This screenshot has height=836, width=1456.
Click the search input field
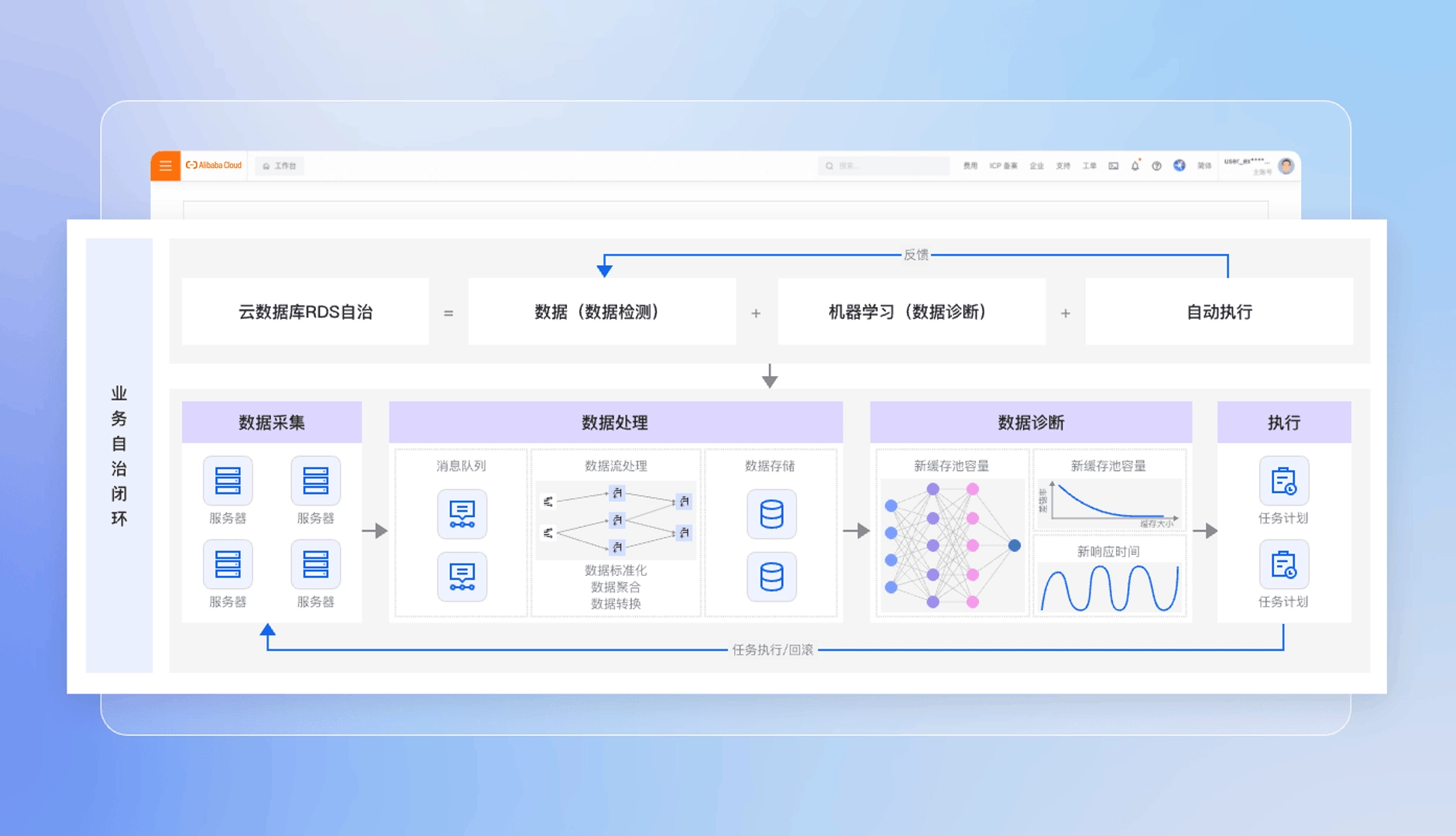[x=884, y=166]
